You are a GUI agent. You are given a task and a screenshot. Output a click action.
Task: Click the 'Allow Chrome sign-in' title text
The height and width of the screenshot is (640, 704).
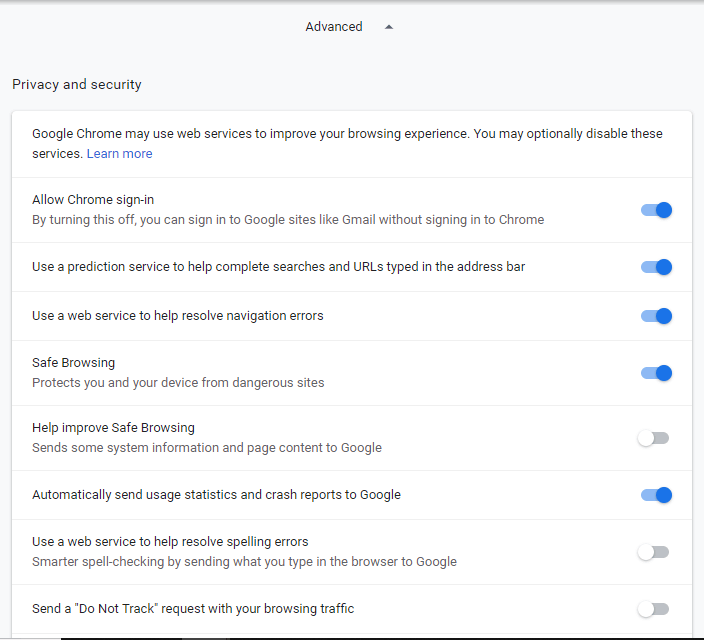(93, 200)
